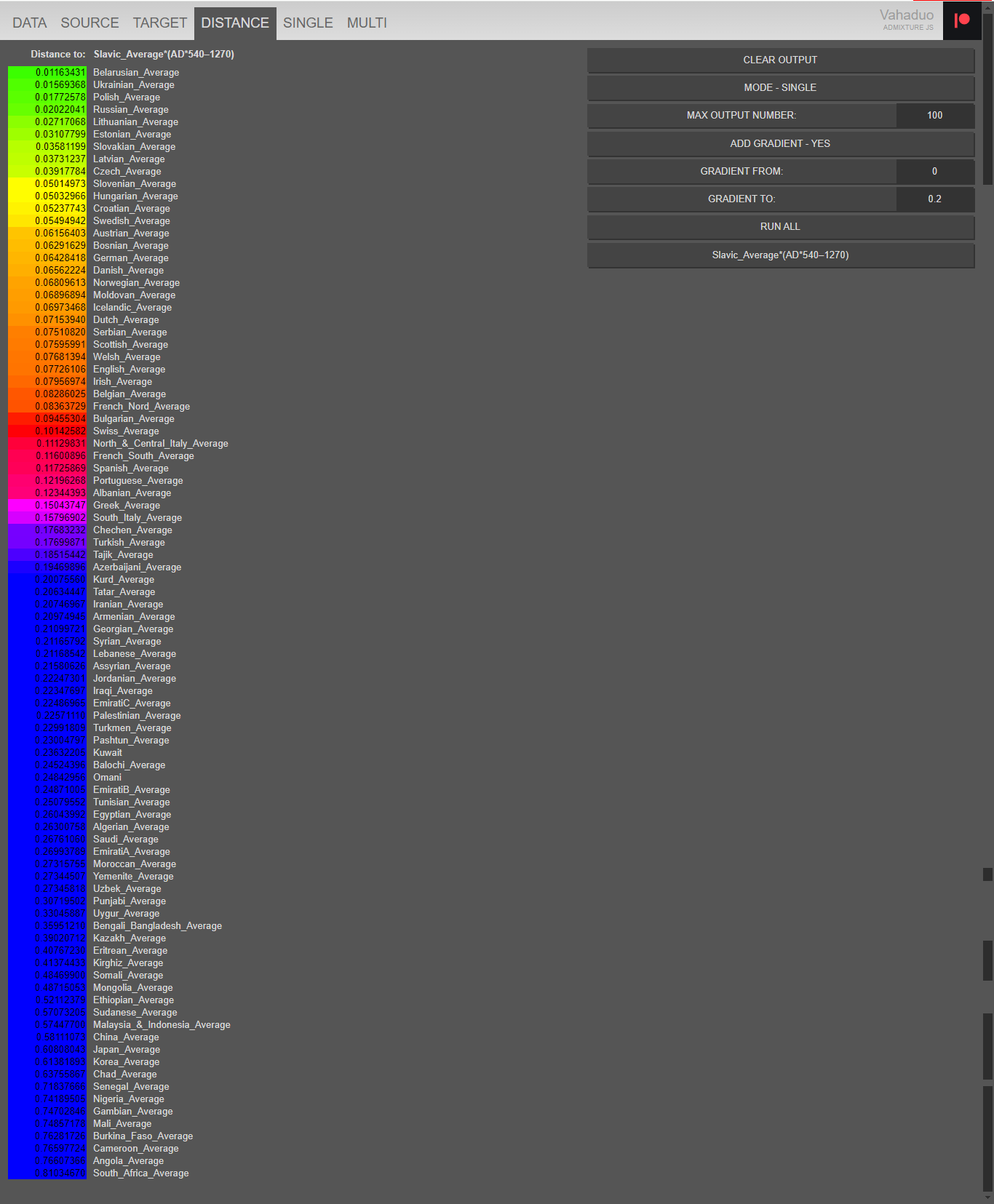Click Malaysia_&_Indonesia_Average entry
994x1204 pixels.
(162, 1025)
